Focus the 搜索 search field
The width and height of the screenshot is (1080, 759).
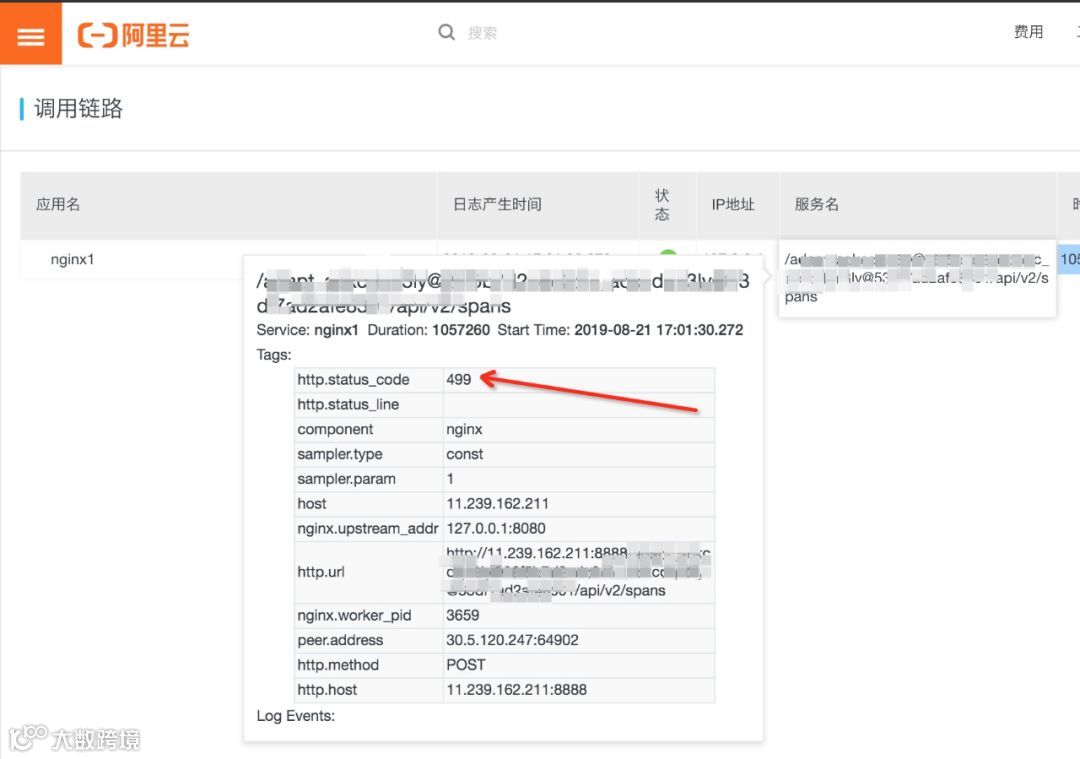tap(482, 33)
